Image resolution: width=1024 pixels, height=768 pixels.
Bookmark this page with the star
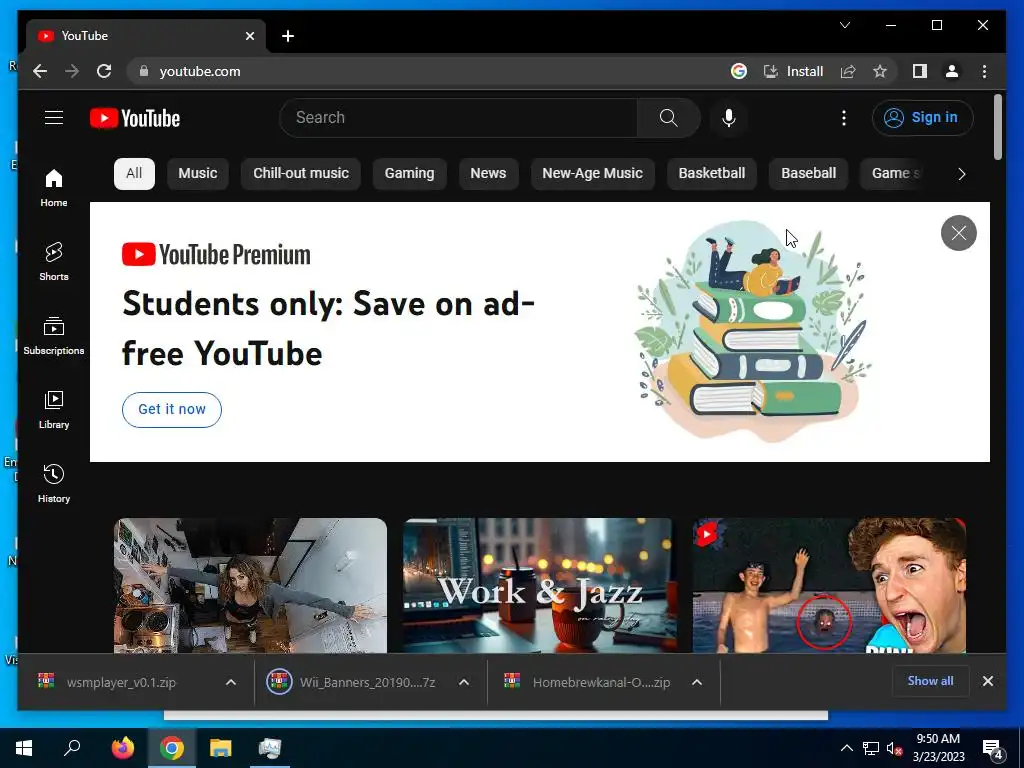(x=880, y=71)
